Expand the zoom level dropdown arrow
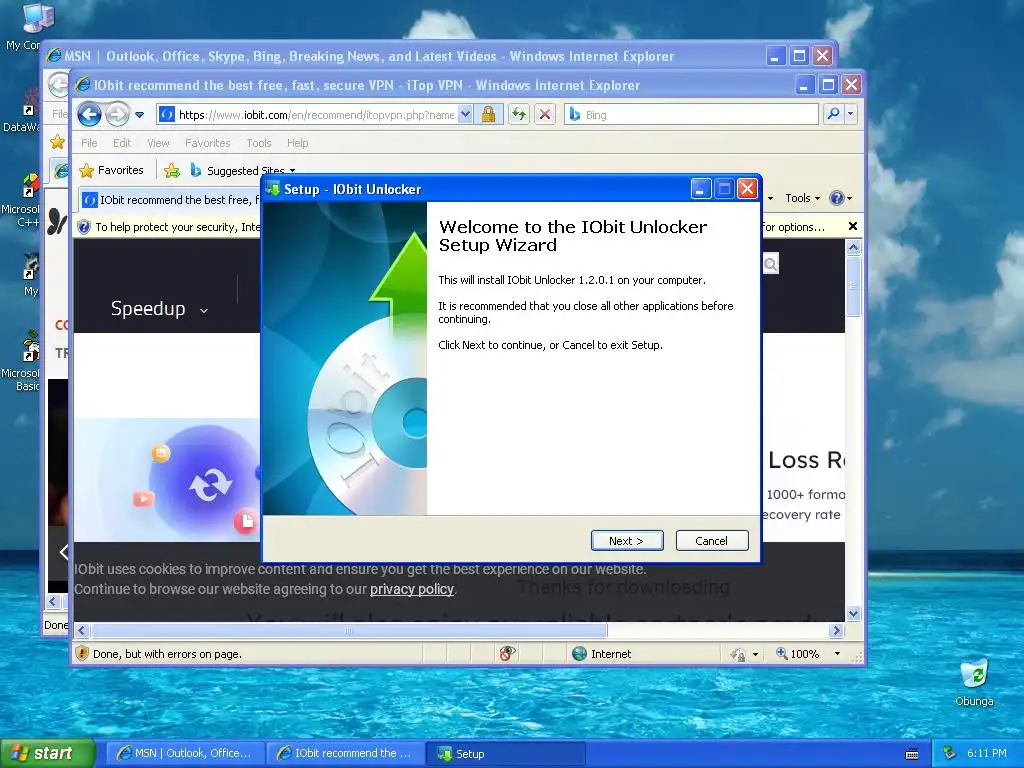 pyautogui.click(x=837, y=654)
